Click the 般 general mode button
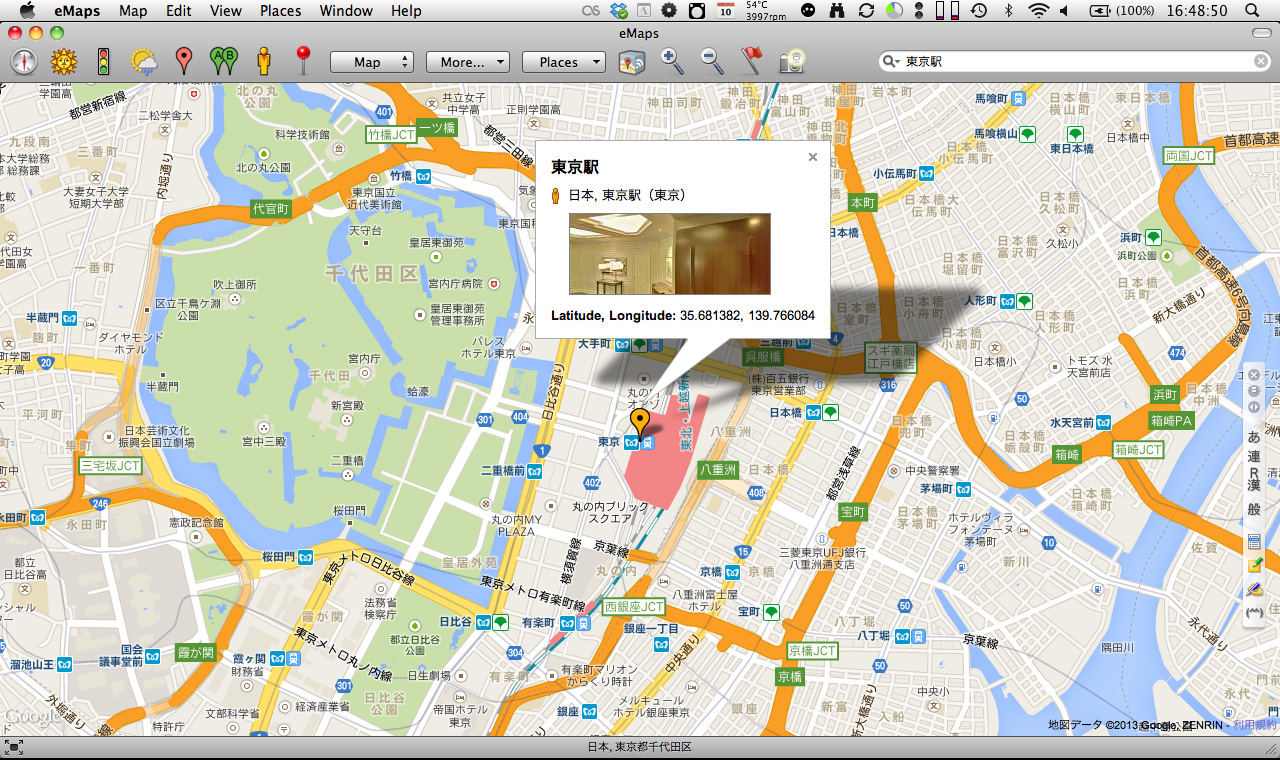 point(1254,509)
